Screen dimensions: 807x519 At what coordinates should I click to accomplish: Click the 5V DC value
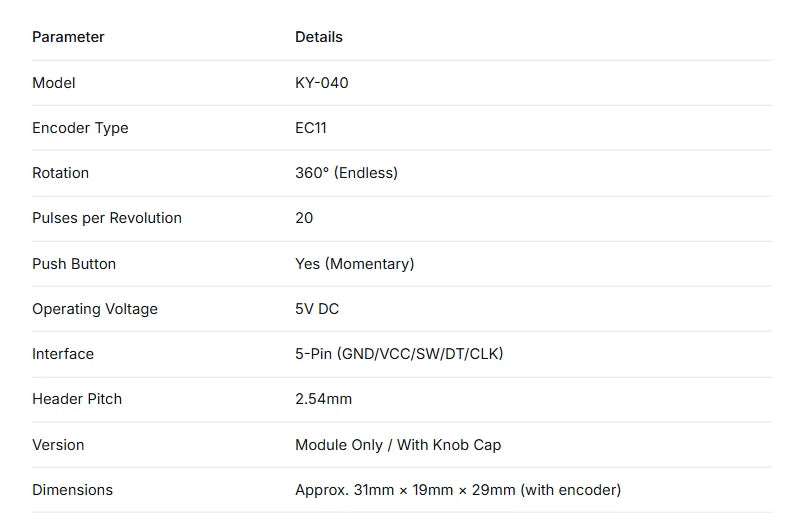point(317,309)
